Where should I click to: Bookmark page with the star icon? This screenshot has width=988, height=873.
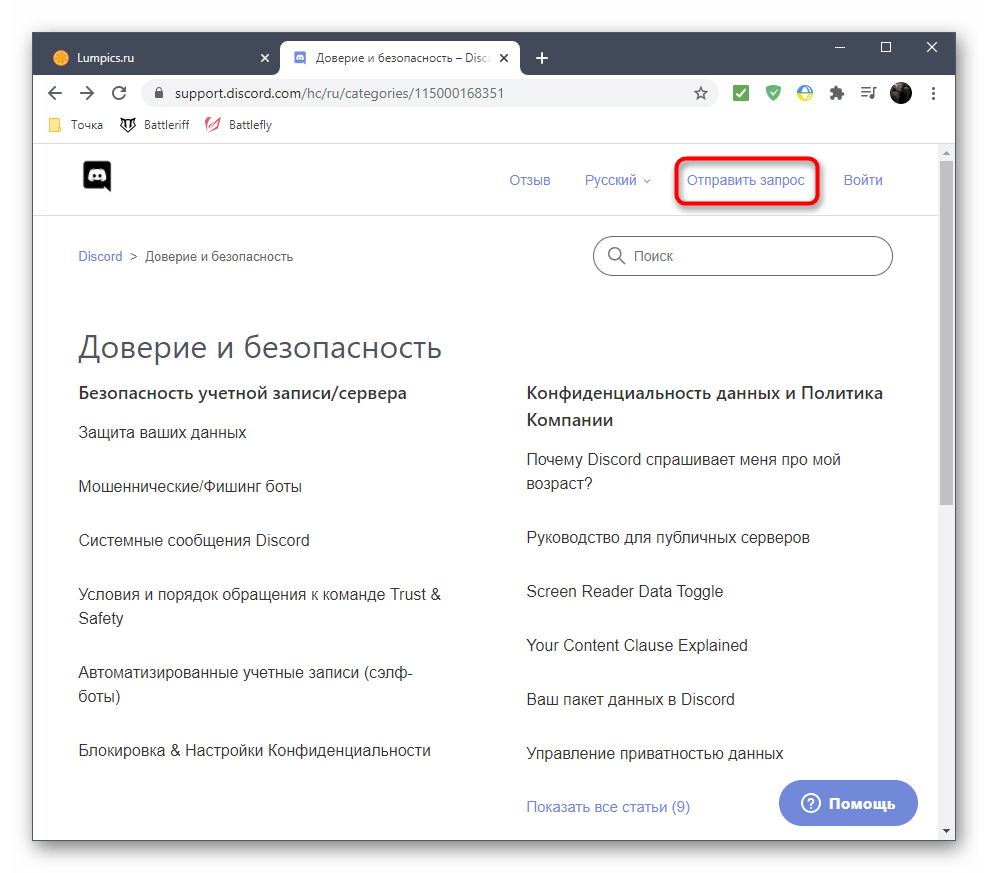701,93
